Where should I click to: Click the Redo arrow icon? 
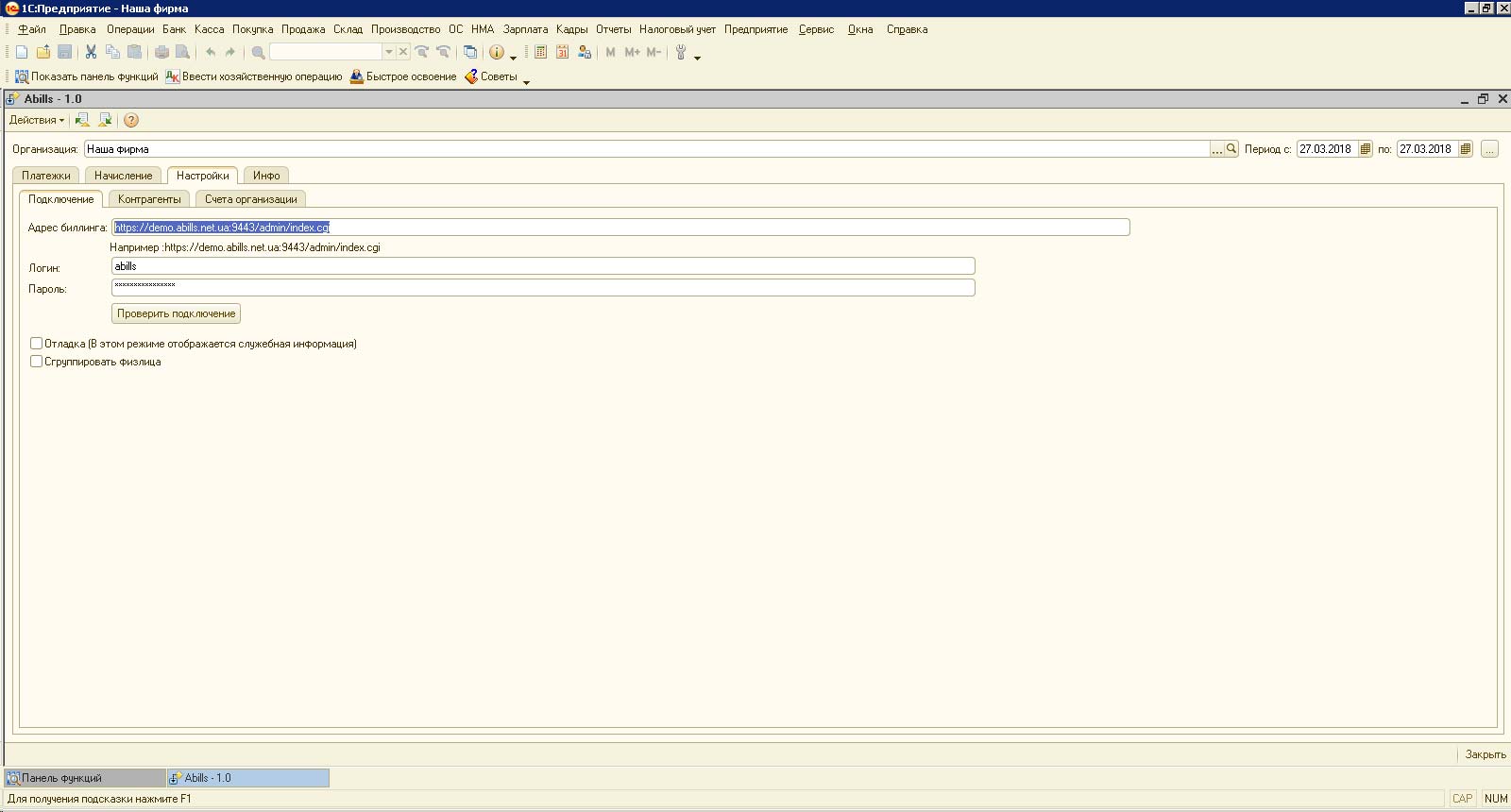pos(230,52)
